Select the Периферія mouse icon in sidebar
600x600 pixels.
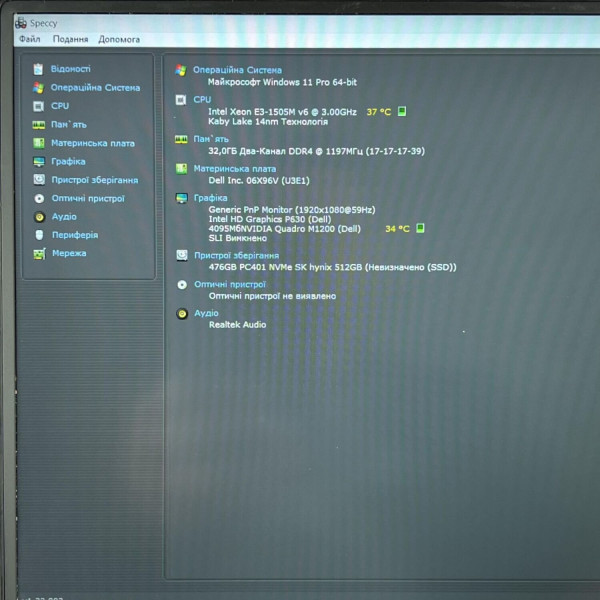39,235
